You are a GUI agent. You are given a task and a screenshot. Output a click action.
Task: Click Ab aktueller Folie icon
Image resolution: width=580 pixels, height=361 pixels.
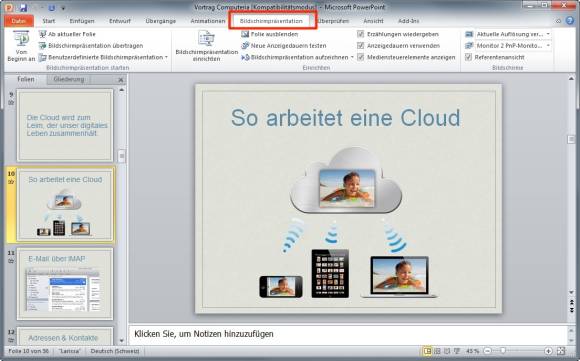click(x=43, y=34)
